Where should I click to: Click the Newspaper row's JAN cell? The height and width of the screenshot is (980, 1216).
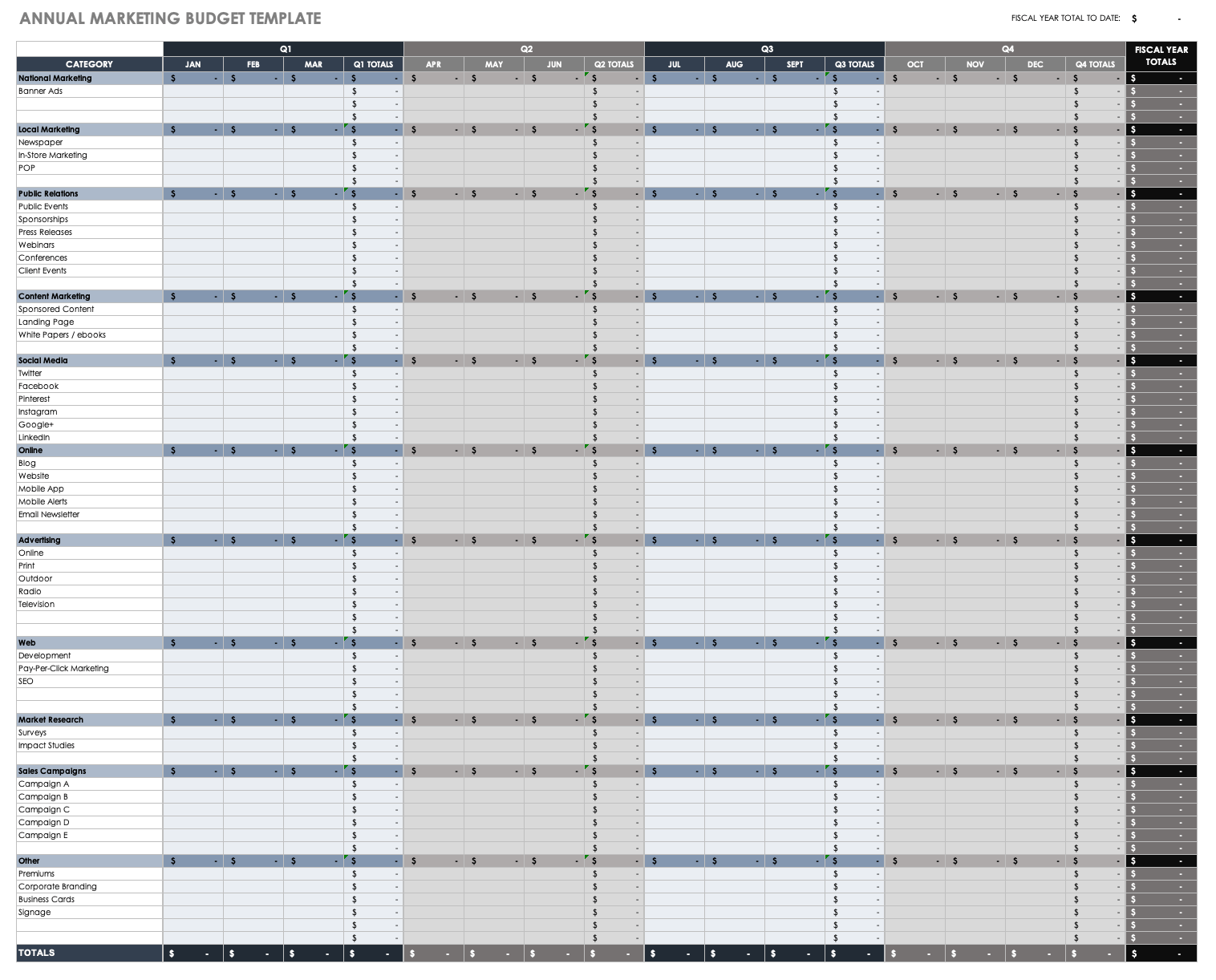(193, 143)
